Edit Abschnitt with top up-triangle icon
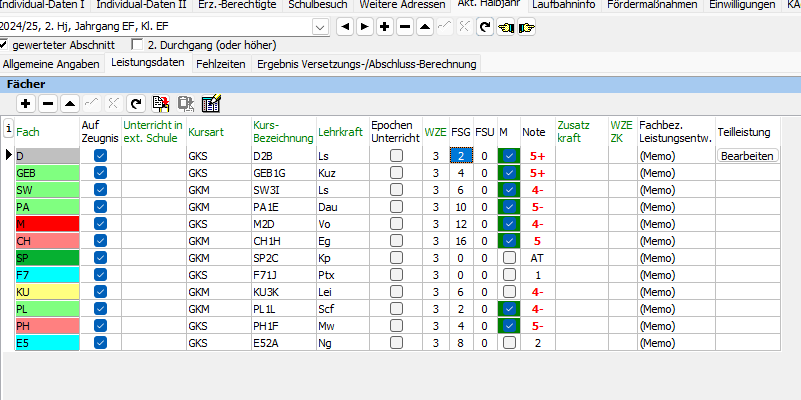 (x=425, y=27)
